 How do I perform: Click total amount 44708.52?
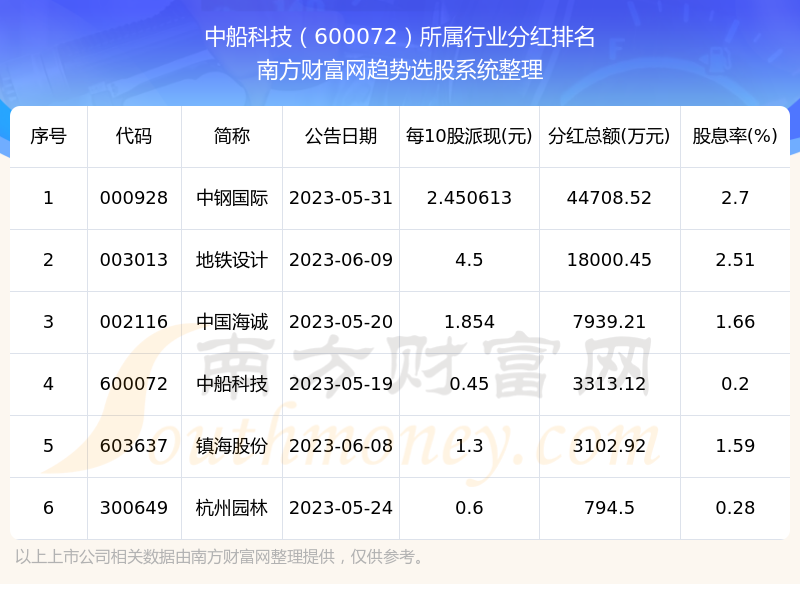(609, 198)
